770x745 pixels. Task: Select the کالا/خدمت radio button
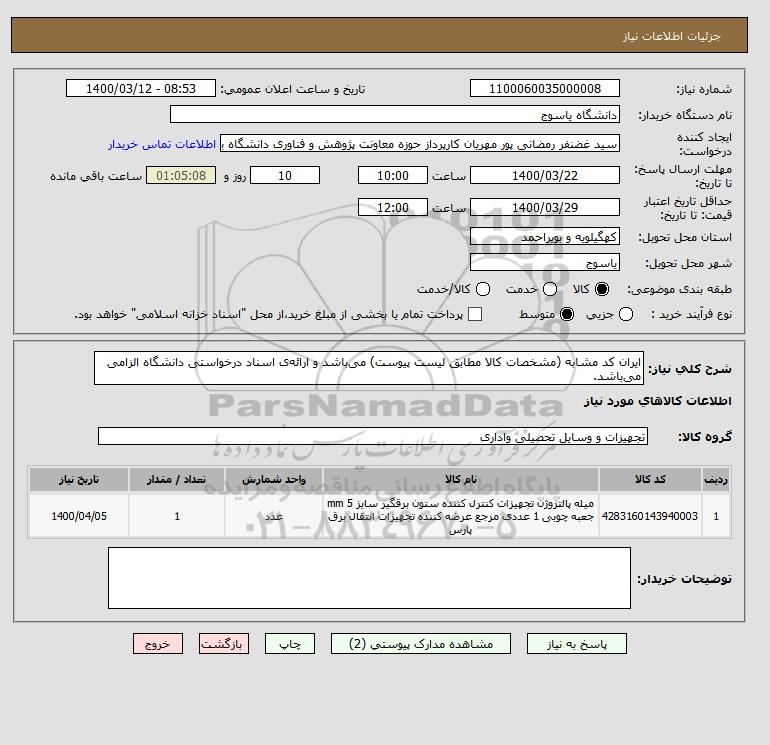pos(483,289)
